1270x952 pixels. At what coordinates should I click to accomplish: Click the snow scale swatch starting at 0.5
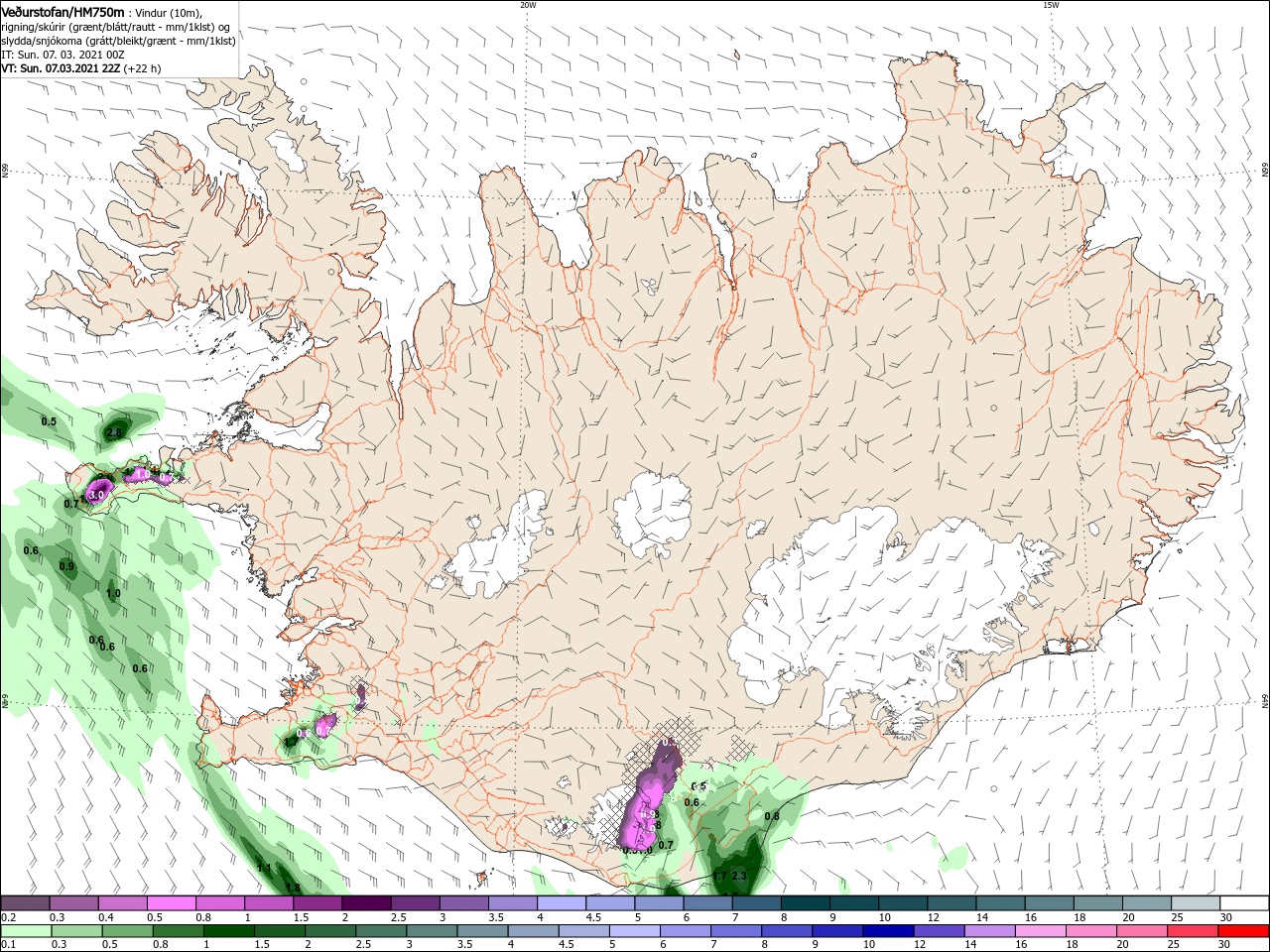coord(172,903)
